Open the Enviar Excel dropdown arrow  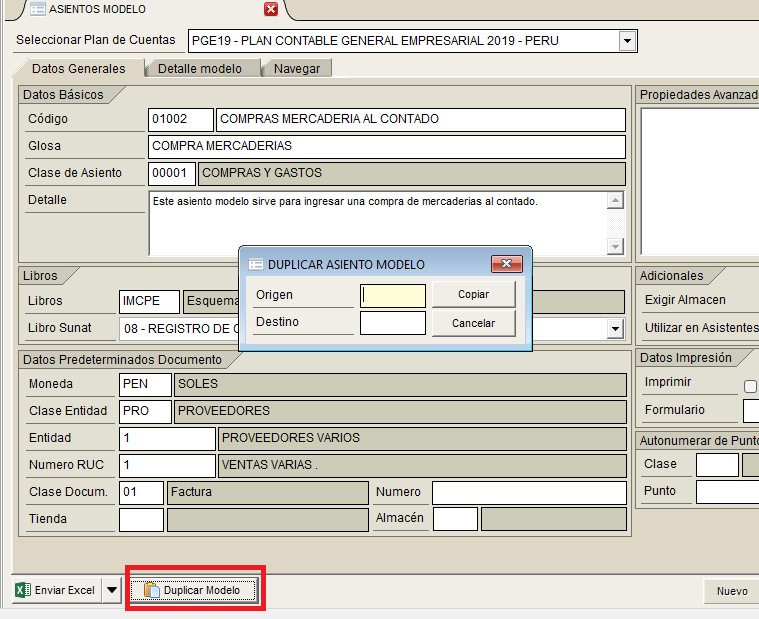tap(112, 590)
